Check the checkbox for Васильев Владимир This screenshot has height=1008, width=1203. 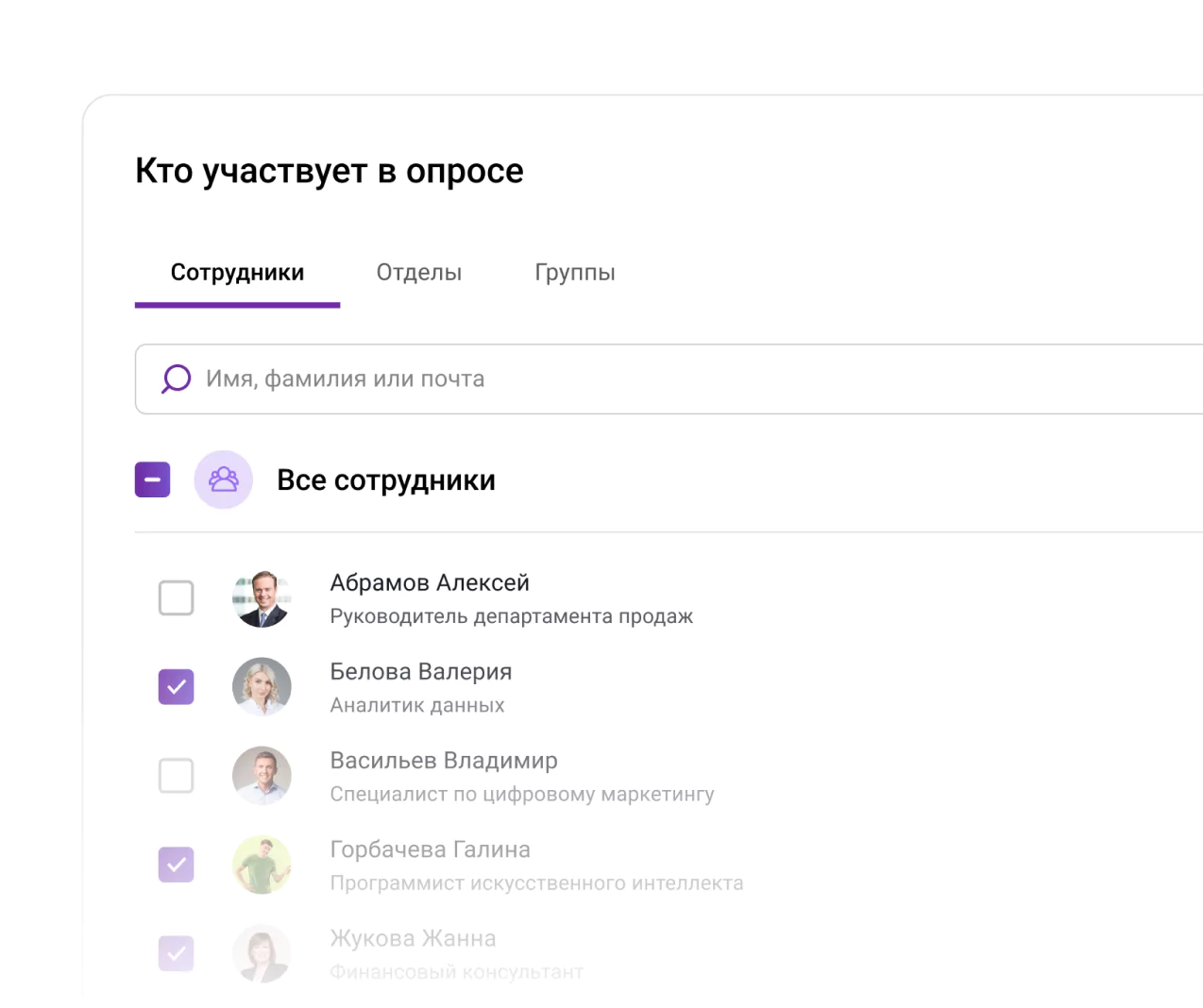(176, 776)
